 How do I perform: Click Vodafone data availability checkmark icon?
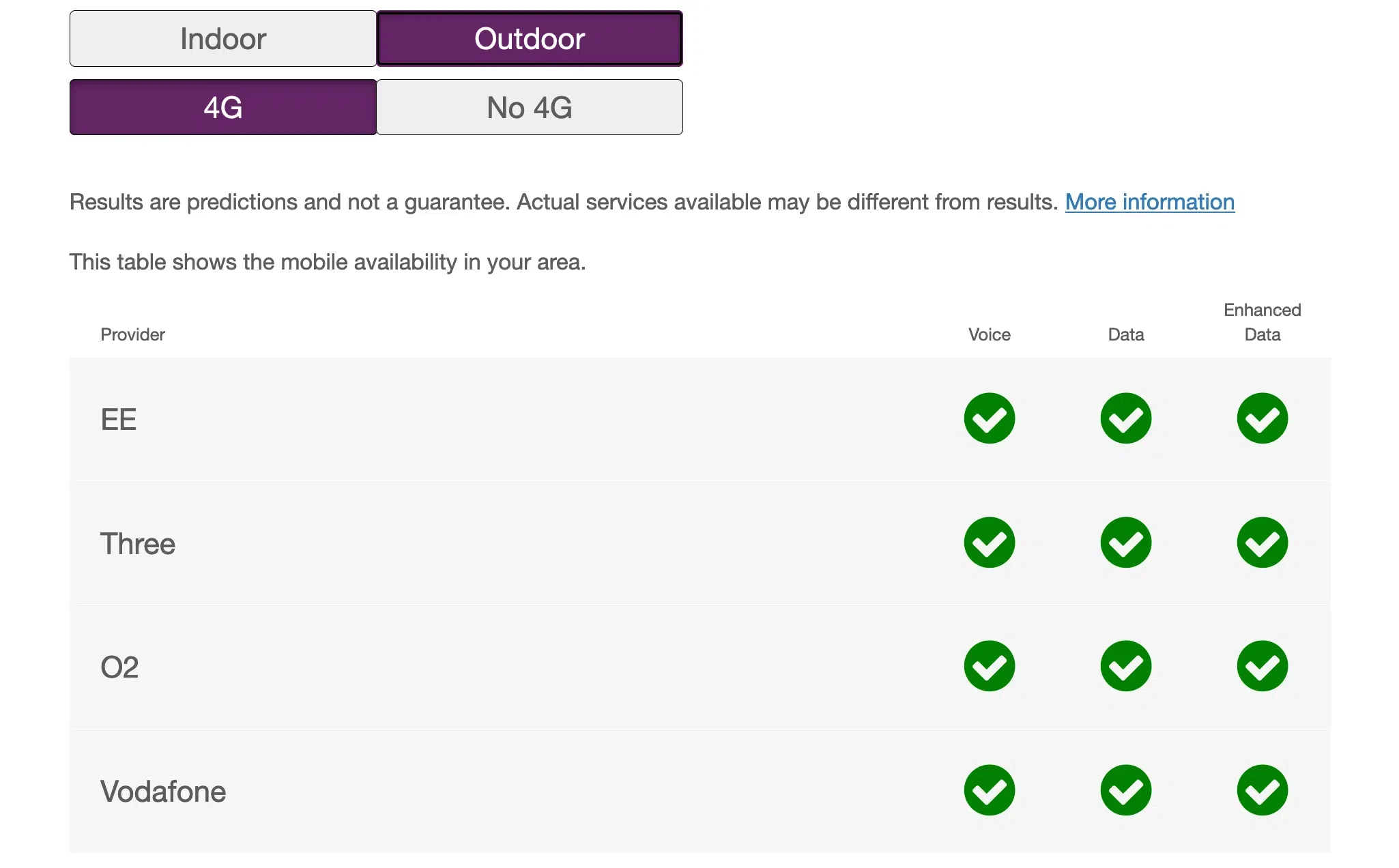(1125, 790)
